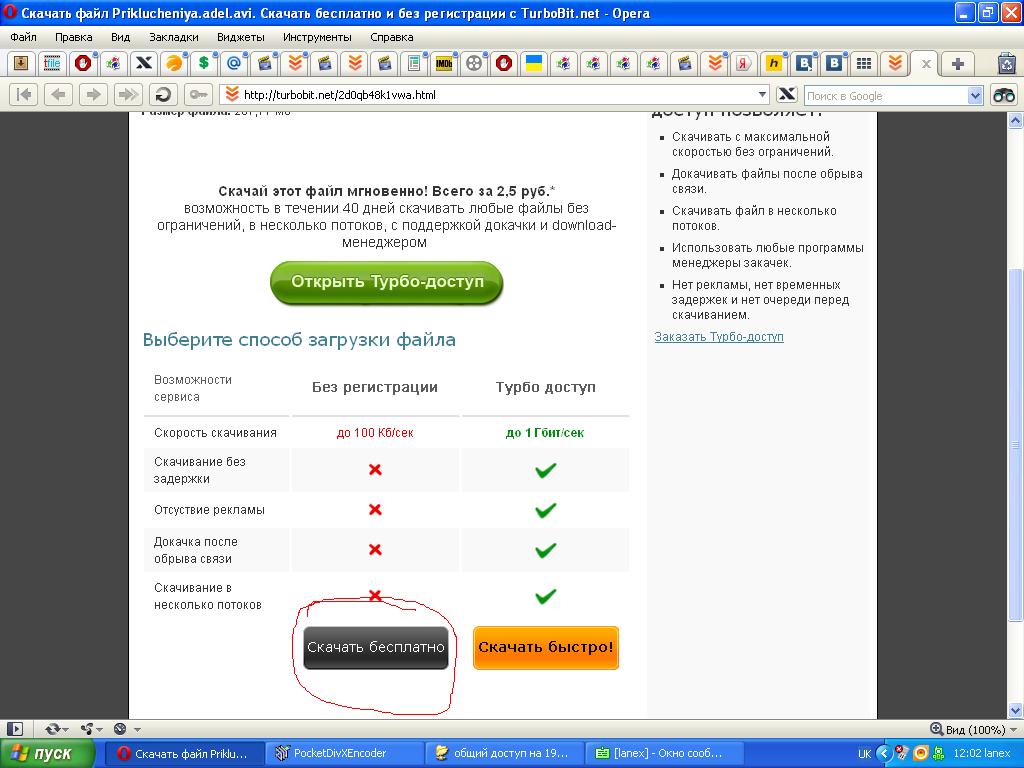Image resolution: width=1024 pixels, height=768 pixels.
Task: Click the Fast Forward button
Action: pos(128,95)
